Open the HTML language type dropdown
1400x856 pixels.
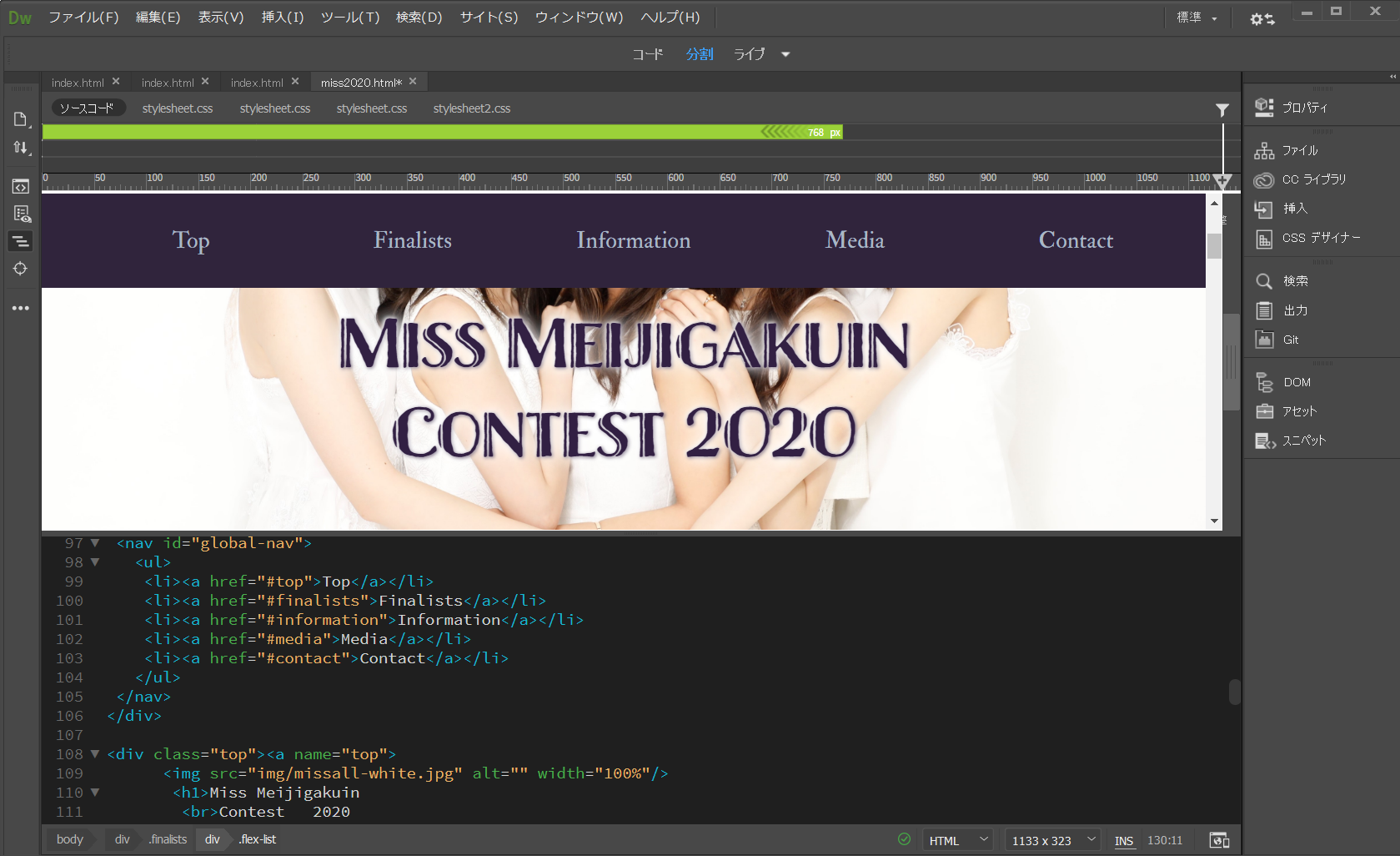point(957,840)
